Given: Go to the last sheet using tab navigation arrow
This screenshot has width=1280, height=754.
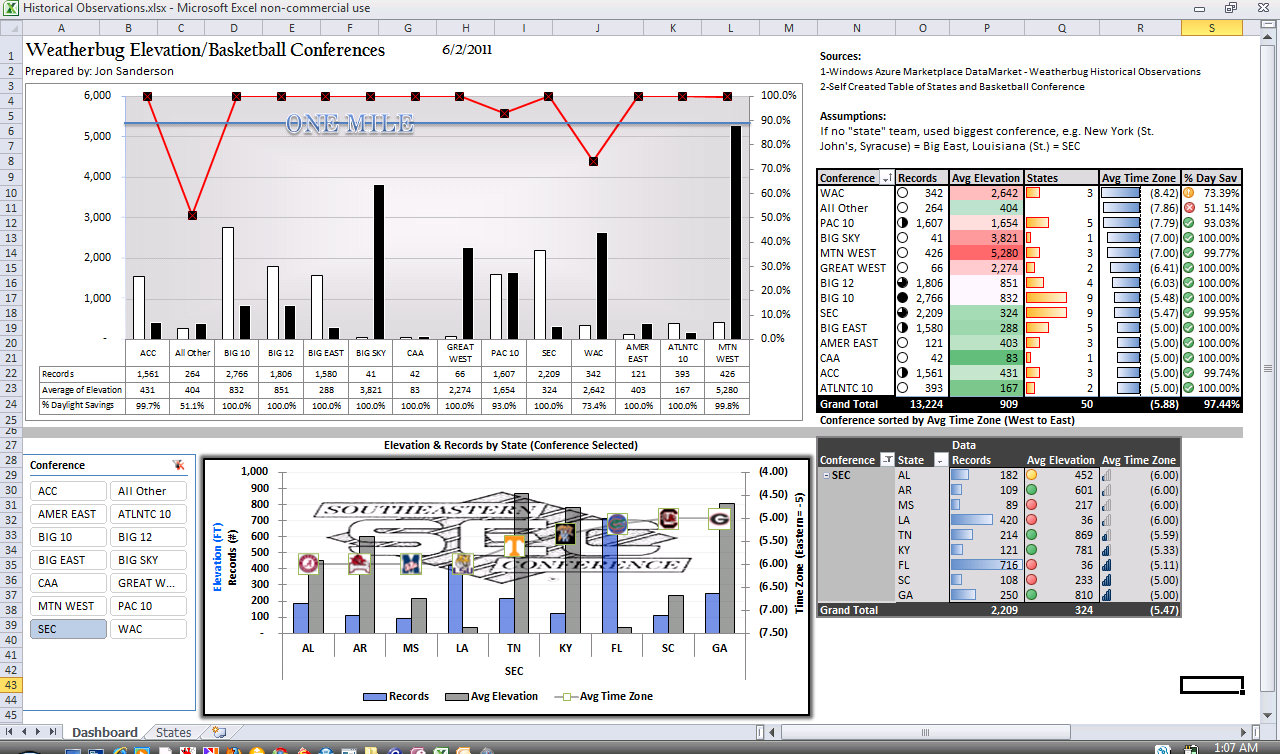Looking at the screenshot, I should [x=54, y=733].
